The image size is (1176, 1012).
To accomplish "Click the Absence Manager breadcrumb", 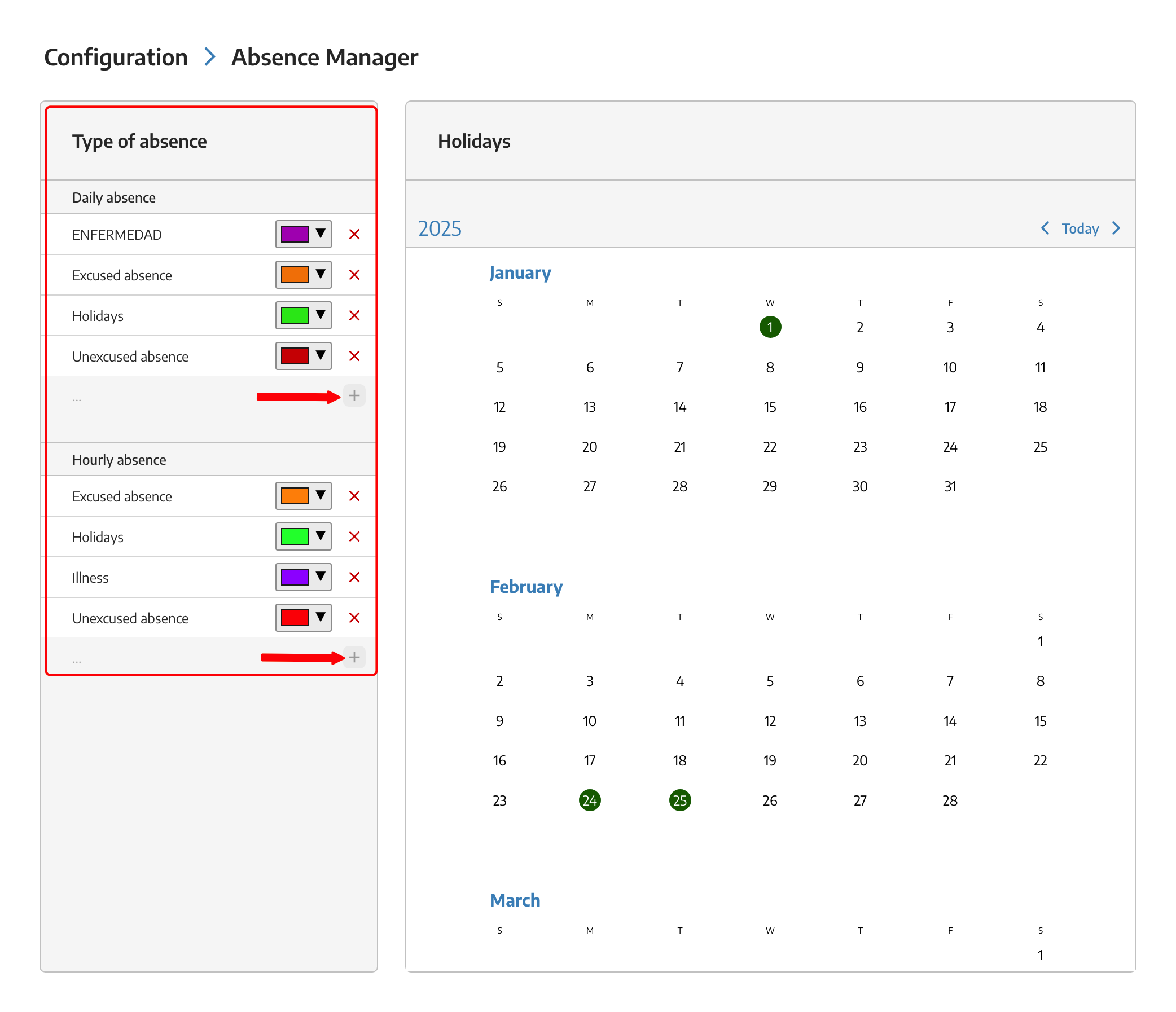I will pyautogui.click(x=324, y=58).
